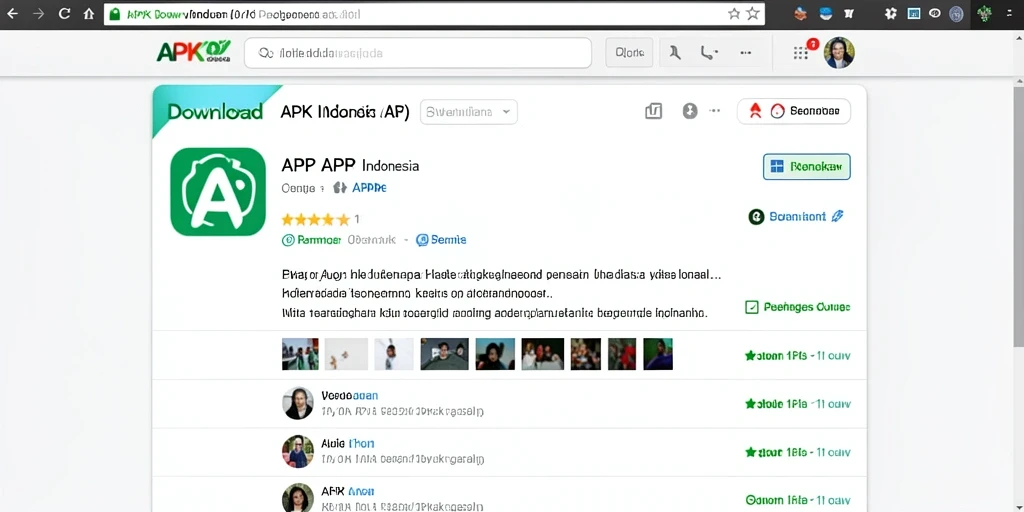Click the browser forward arrow
This screenshot has height=512, width=1024.
click(x=39, y=14)
